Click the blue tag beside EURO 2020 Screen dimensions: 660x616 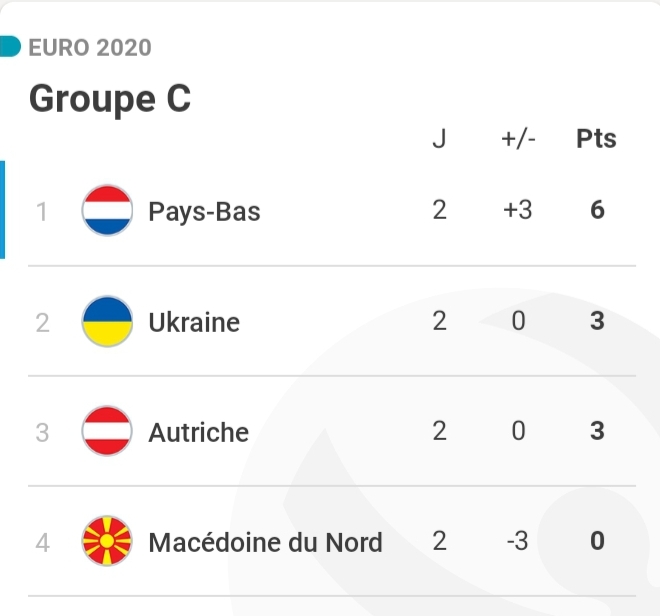(10, 46)
